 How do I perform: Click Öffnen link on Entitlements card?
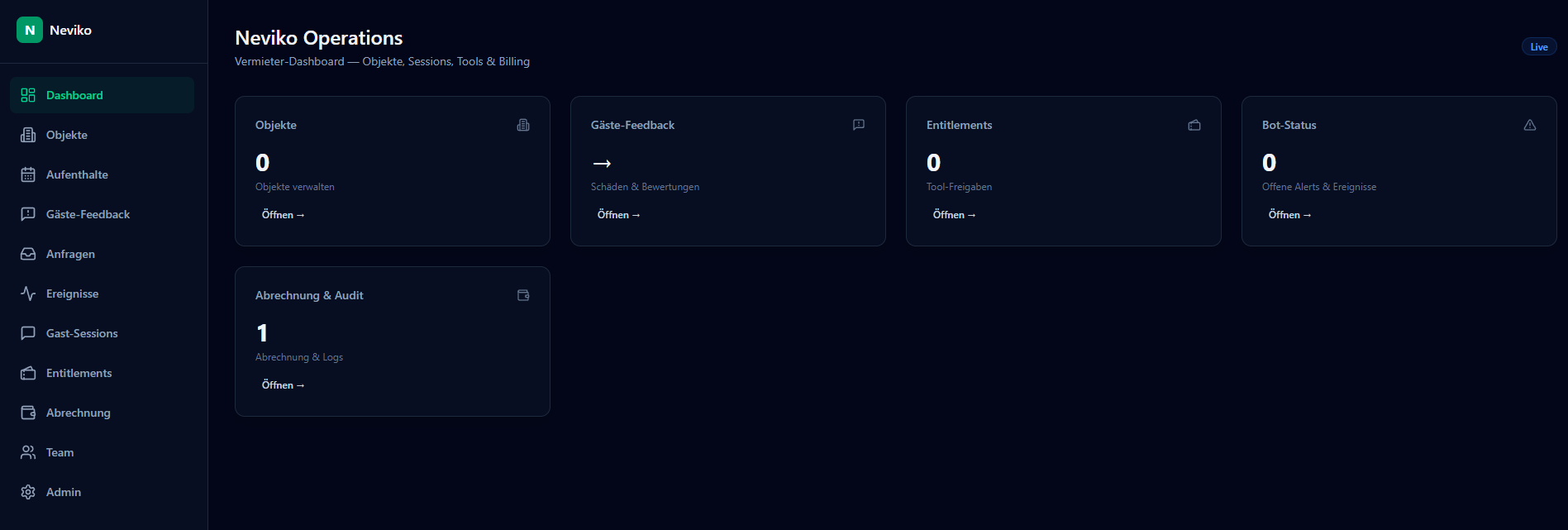click(x=955, y=215)
